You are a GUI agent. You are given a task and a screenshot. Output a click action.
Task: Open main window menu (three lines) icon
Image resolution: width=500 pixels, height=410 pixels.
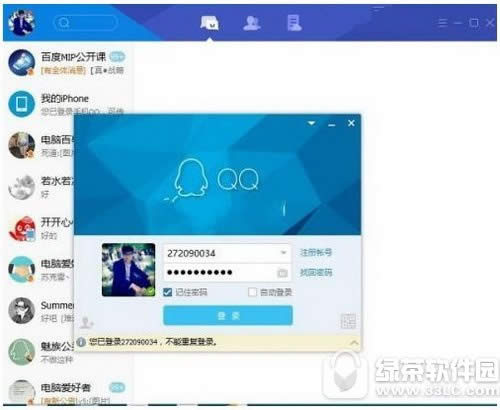443,23
